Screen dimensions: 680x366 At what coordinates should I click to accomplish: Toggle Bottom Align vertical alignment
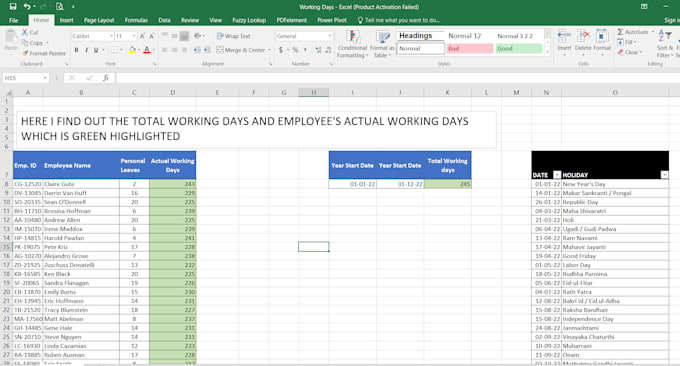coord(184,36)
